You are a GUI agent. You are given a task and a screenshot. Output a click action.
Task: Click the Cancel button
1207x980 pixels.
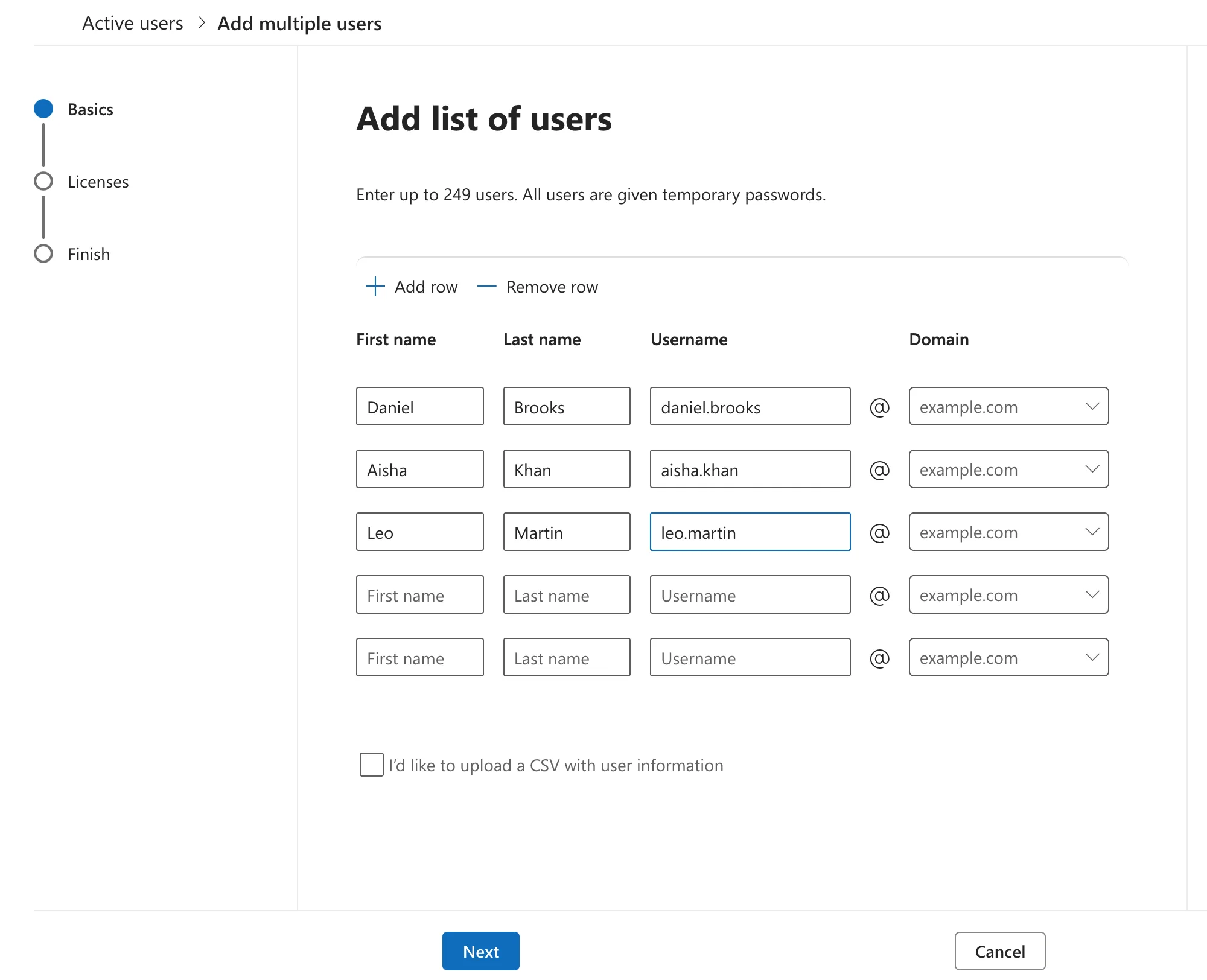point(1000,952)
